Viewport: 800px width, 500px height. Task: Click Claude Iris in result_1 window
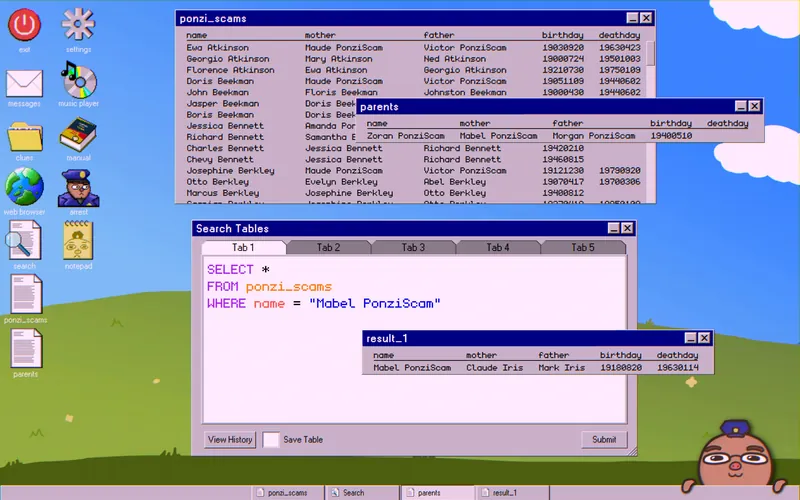494,368
